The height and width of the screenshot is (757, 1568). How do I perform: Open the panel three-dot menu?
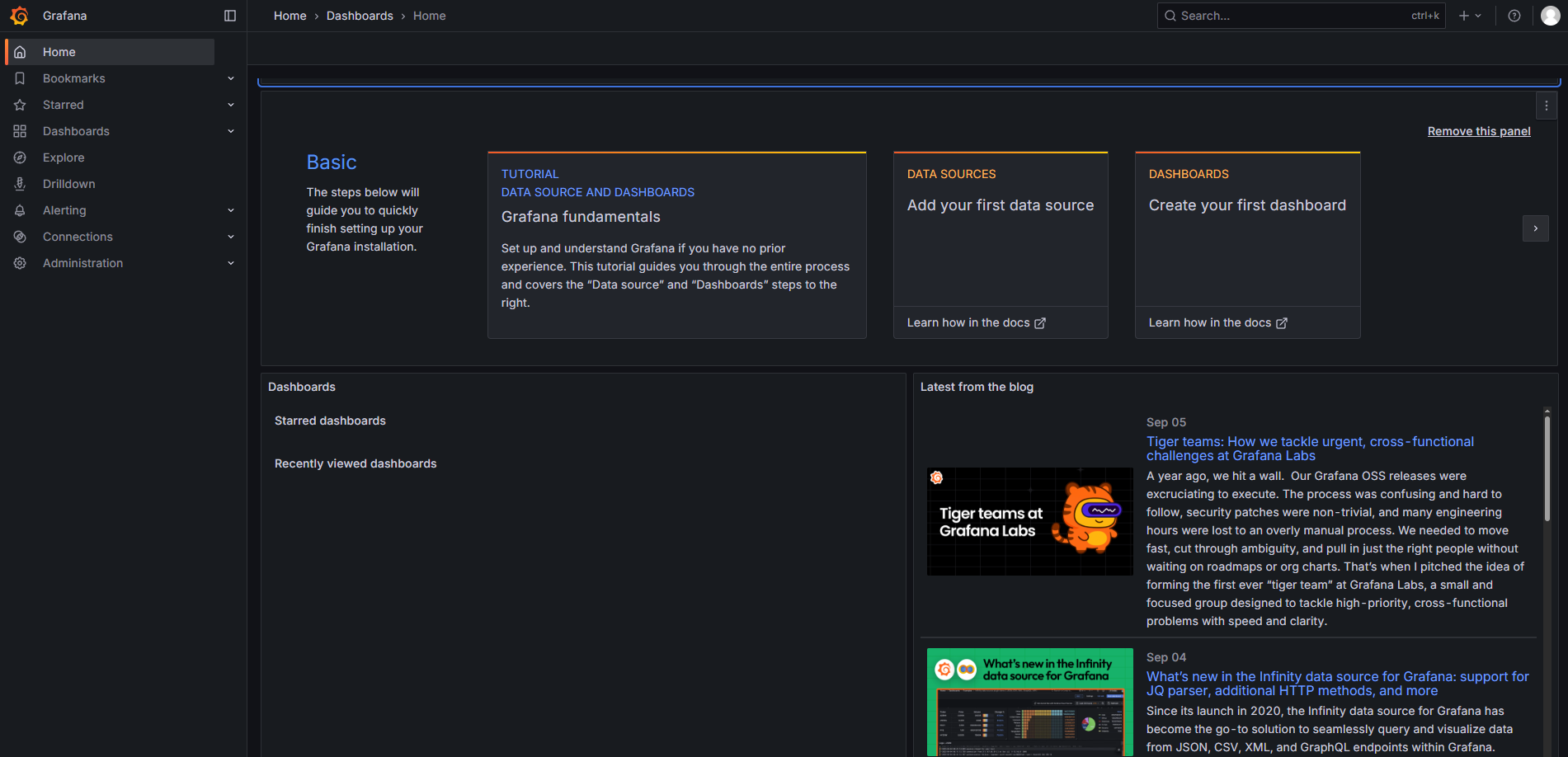(x=1547, y=106)
